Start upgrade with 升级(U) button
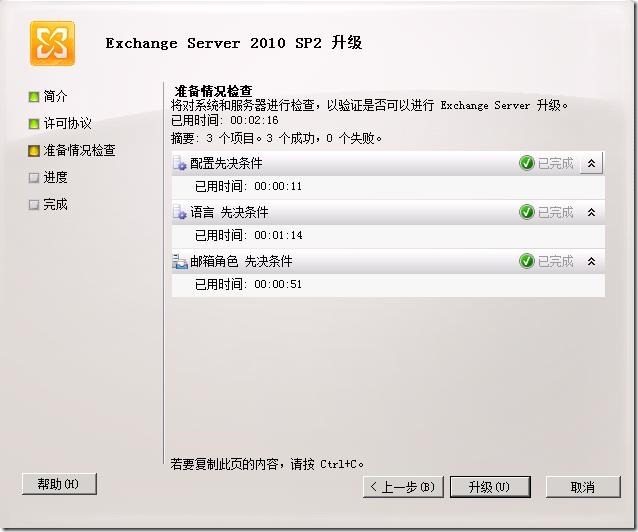638x532 pixels. click(x=490, y=487)
